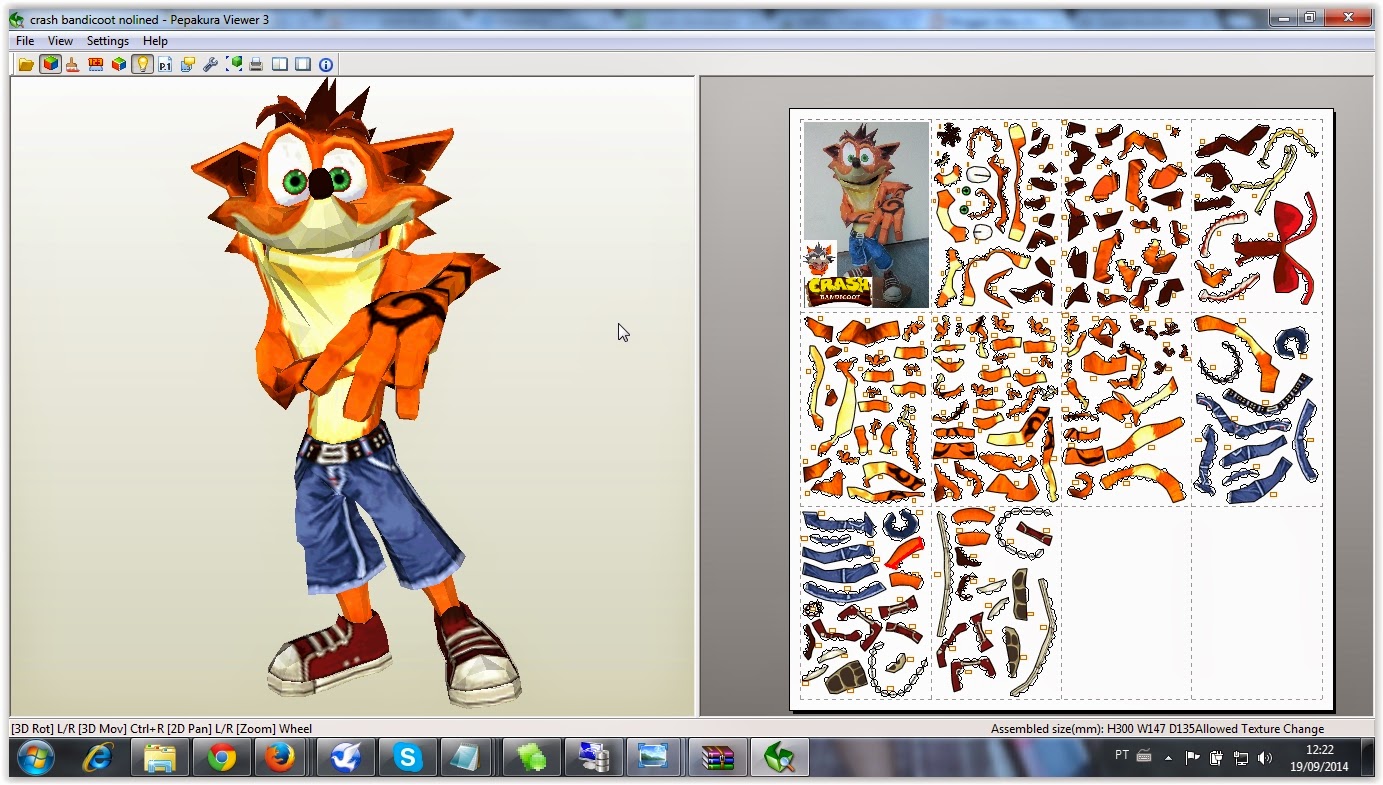Open the Help menu
The width and height of the screenshot is (1383, 785).
pos(155,41)
